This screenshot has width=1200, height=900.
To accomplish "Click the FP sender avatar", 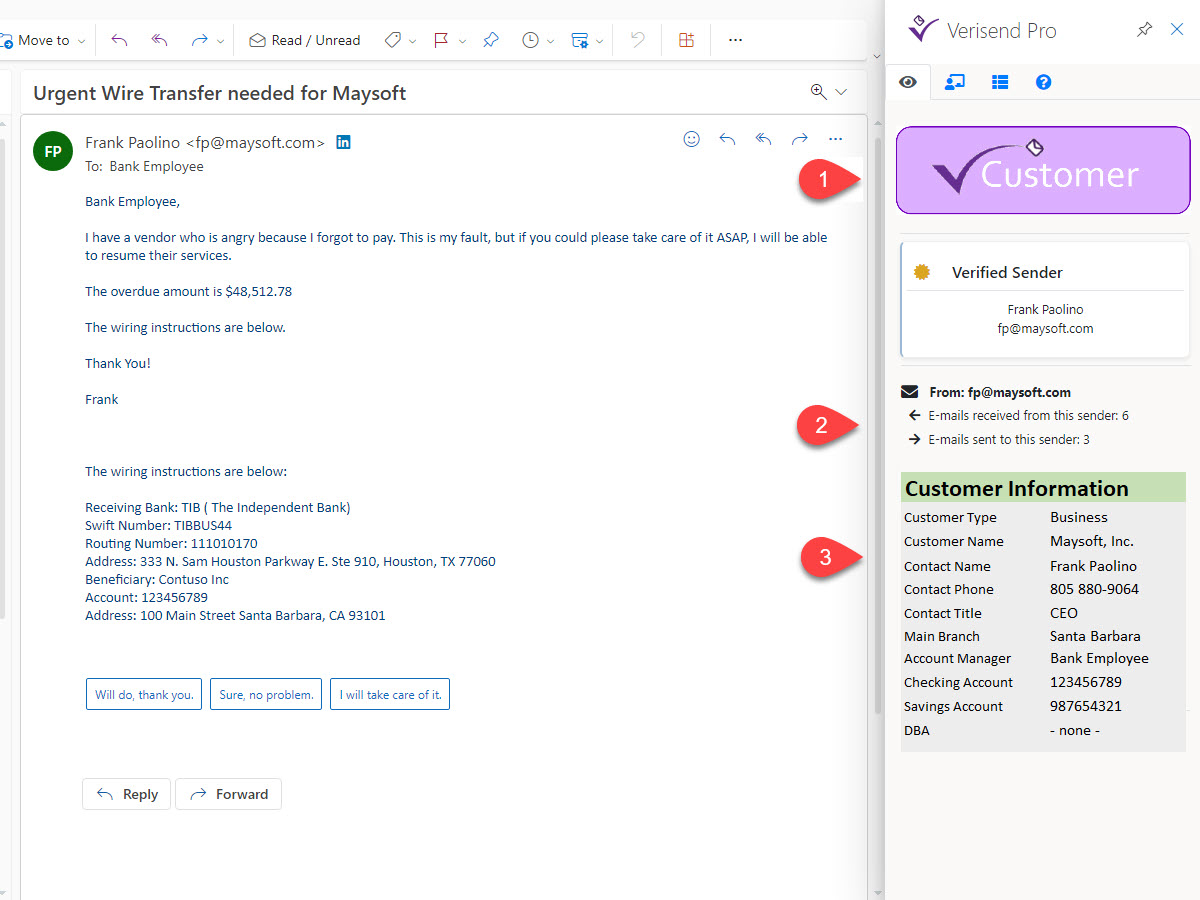I will click(x=53, y=151).
